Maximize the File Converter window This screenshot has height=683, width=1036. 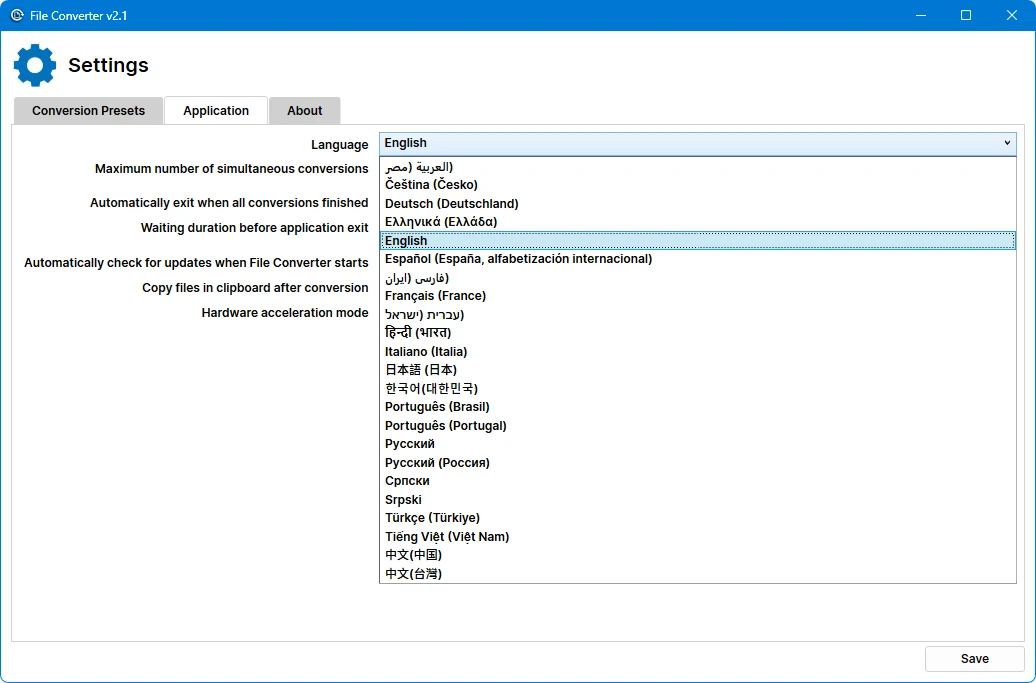965,15
